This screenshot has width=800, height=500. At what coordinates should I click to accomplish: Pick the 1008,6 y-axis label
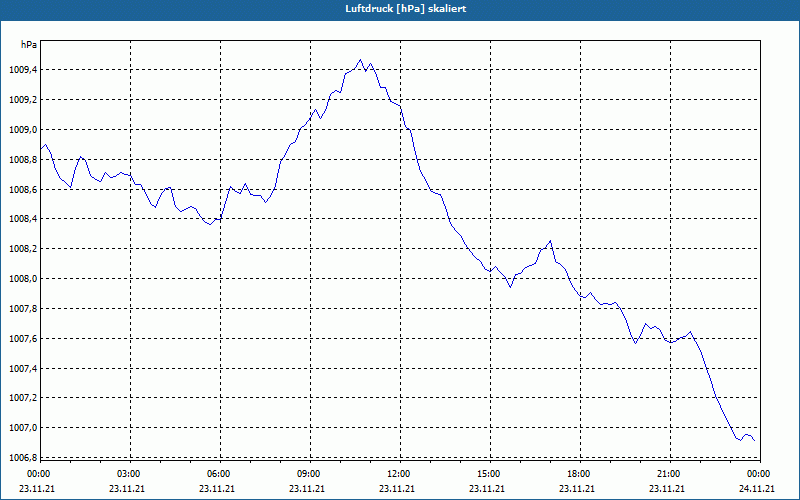(x=23, y=189)
